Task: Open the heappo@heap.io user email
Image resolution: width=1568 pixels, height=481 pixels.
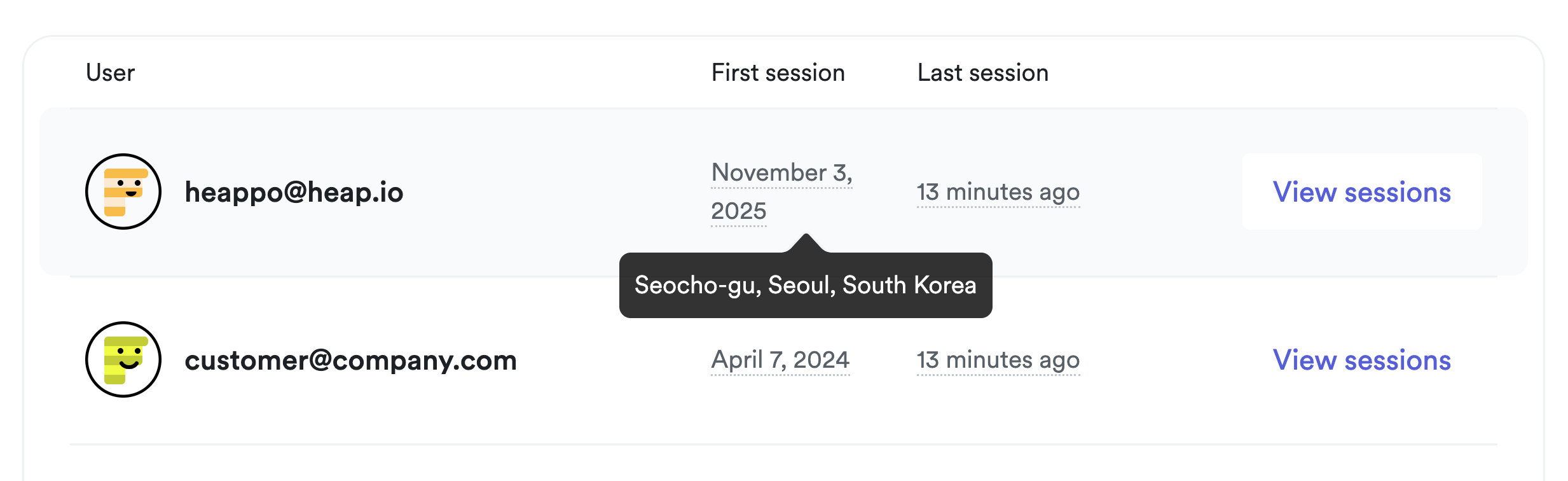Action: click(x=294, y=192)
